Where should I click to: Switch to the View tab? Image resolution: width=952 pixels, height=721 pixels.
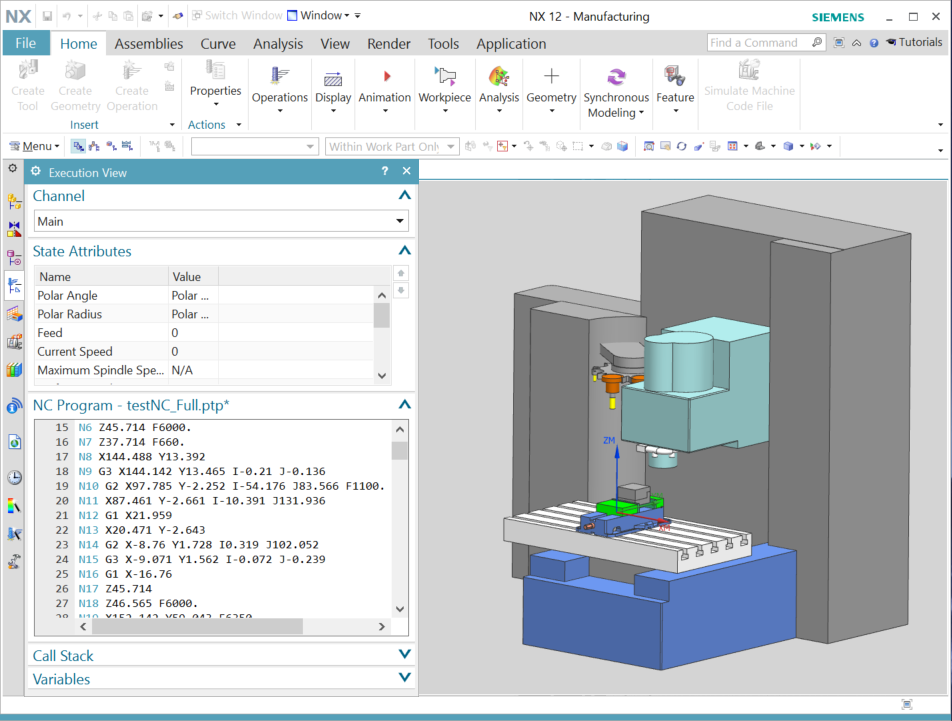pyautogui.click(x=335, y=44)
